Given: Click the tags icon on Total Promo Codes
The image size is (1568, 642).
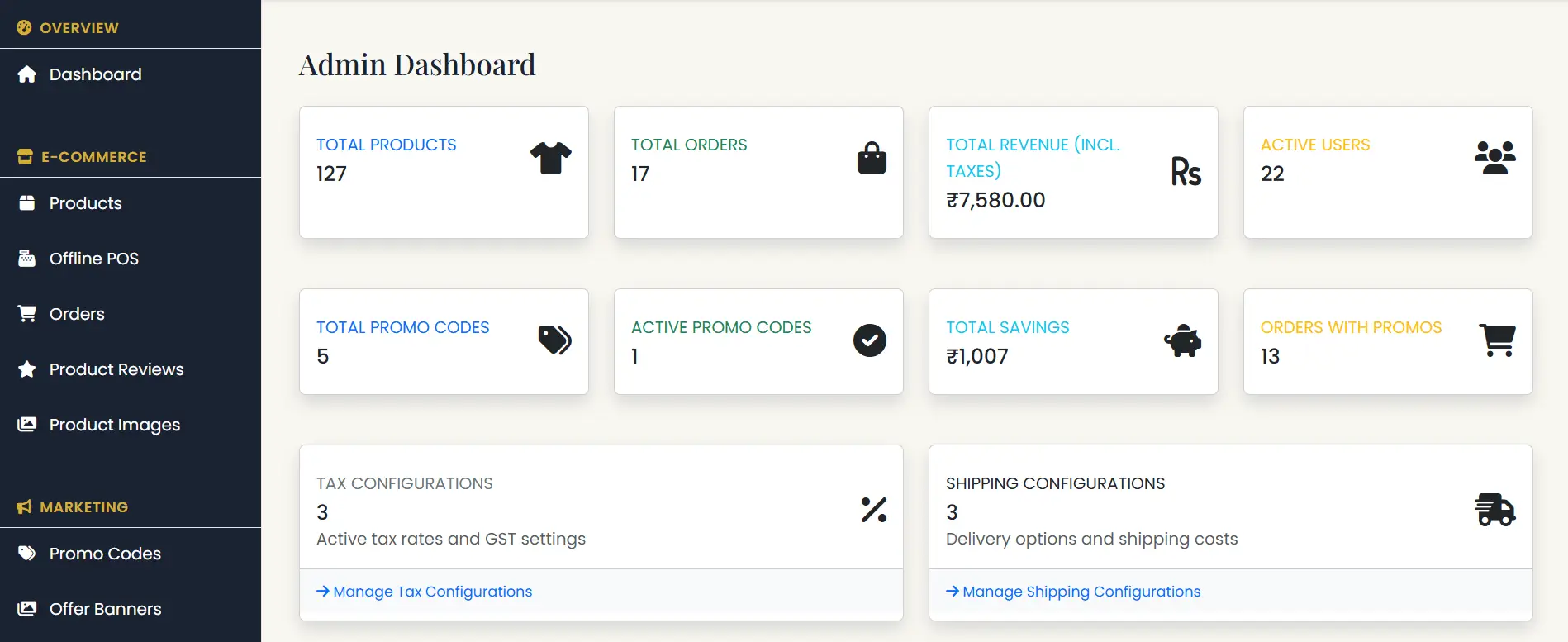Looking at the screenshot, I should [x=554, y=340].
